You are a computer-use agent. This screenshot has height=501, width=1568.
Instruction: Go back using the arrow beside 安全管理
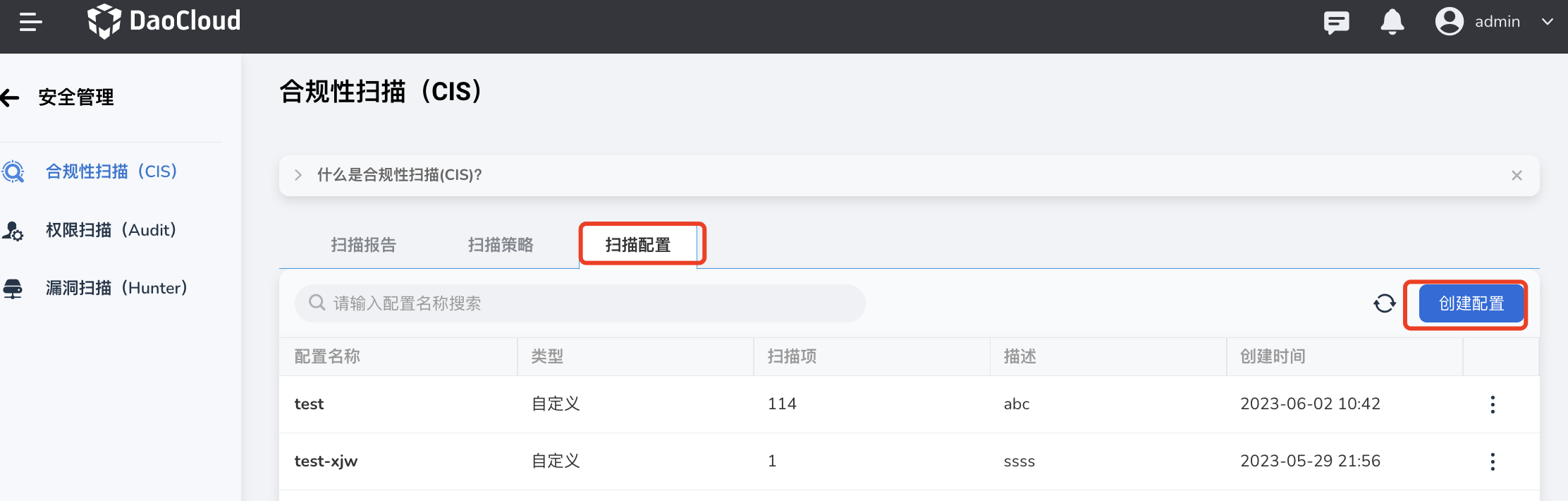point(10,97)
